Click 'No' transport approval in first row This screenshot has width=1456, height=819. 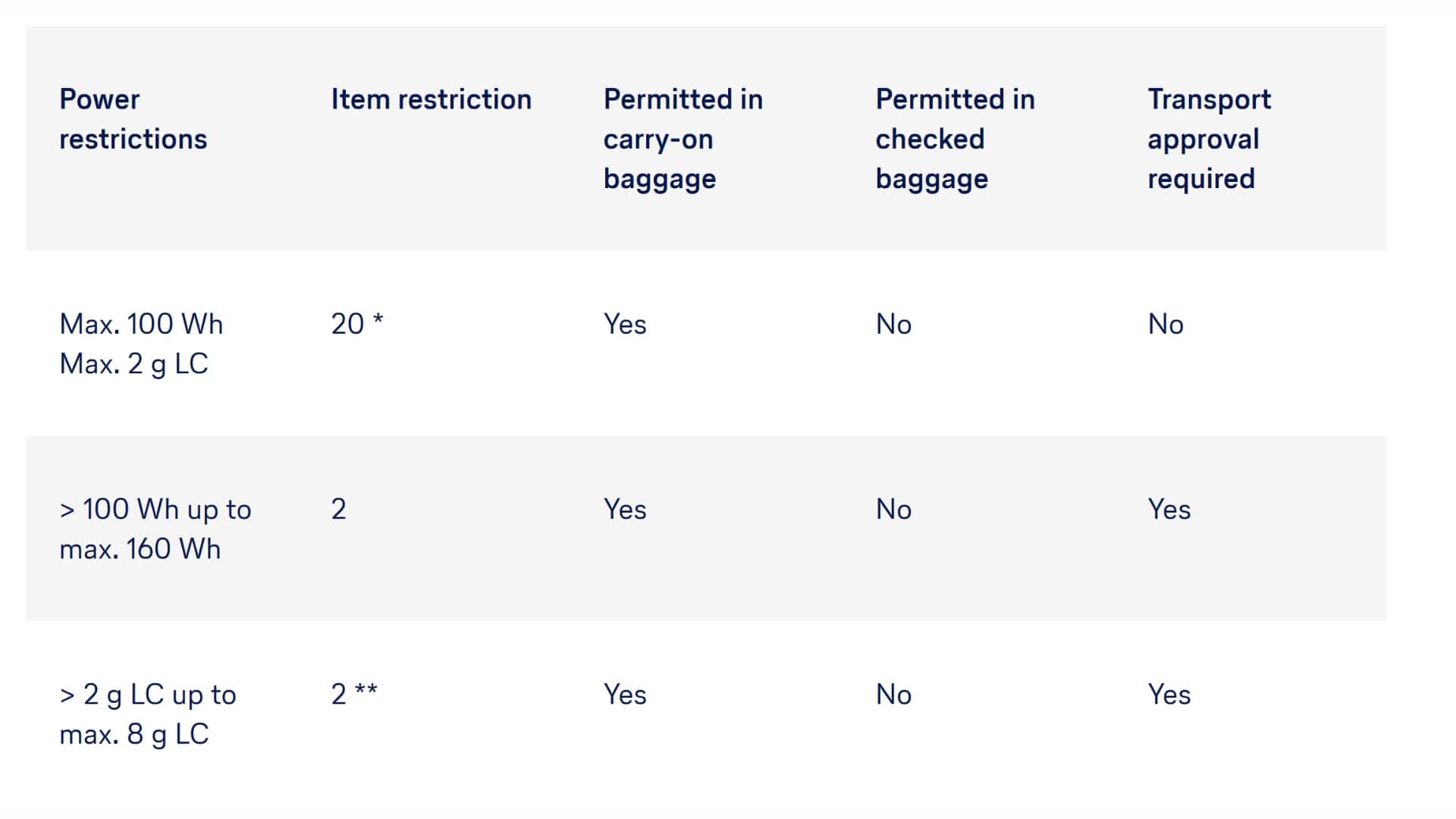pyautogui.click(x=1166, y=325)
